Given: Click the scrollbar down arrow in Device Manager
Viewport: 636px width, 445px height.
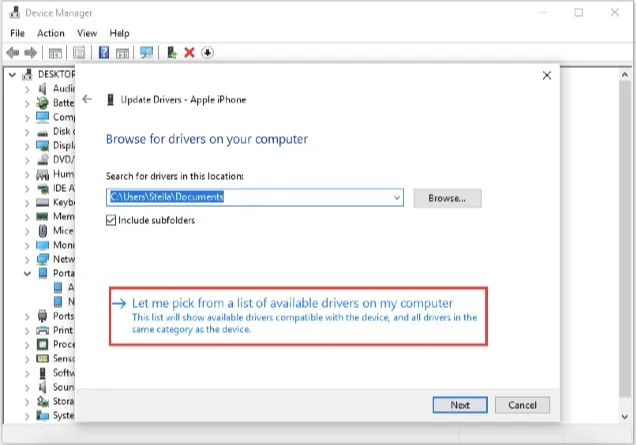Looking at the screenshot, I should 625,417.
